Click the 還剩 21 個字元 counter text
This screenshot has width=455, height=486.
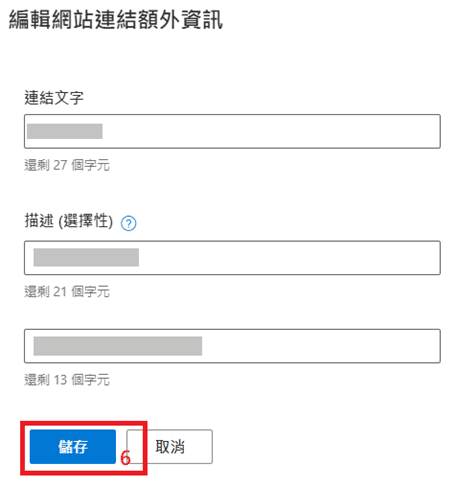point(67,292)
